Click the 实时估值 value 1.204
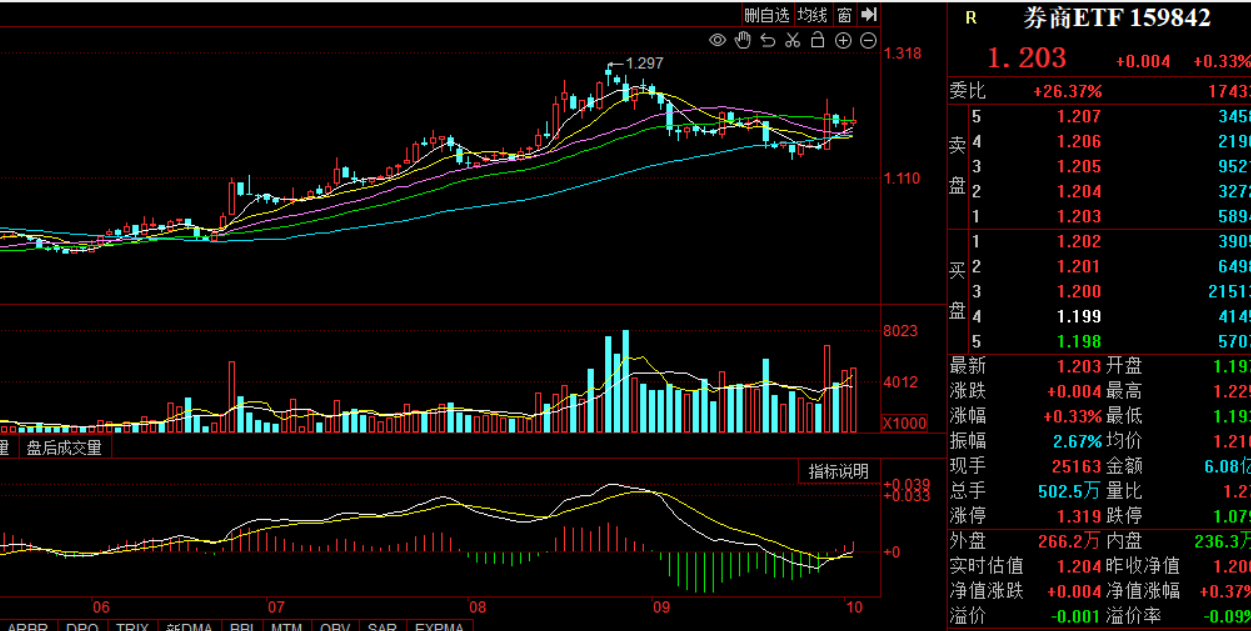Viewport: 1251px width, 631px height. coord(1079,566)
